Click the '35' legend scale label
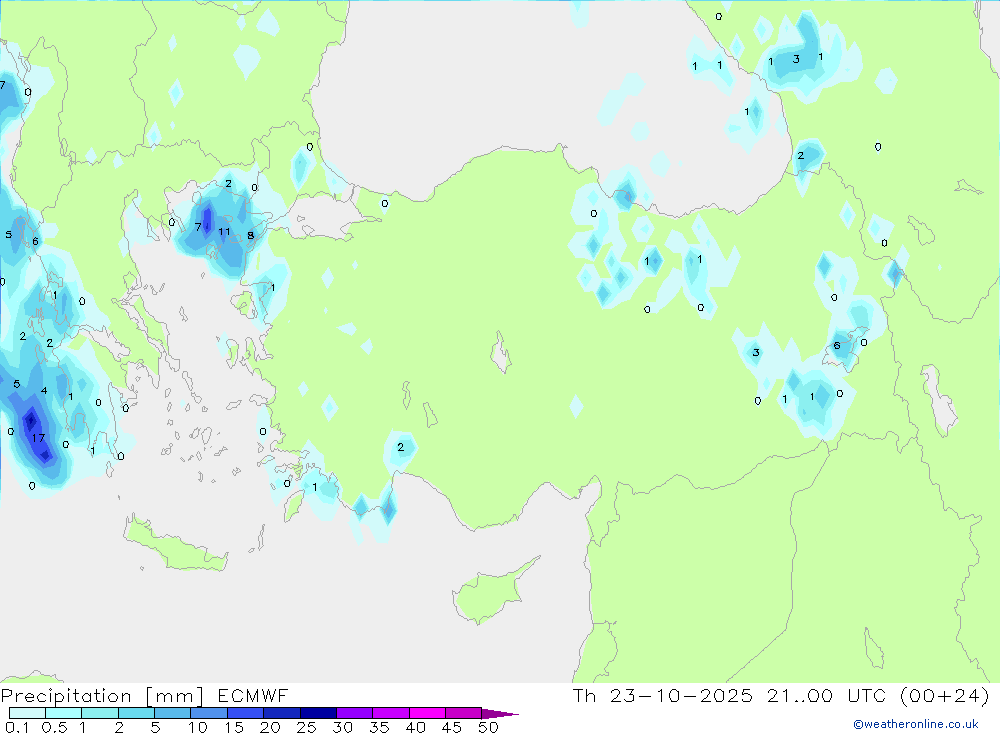 pos(379,727)
